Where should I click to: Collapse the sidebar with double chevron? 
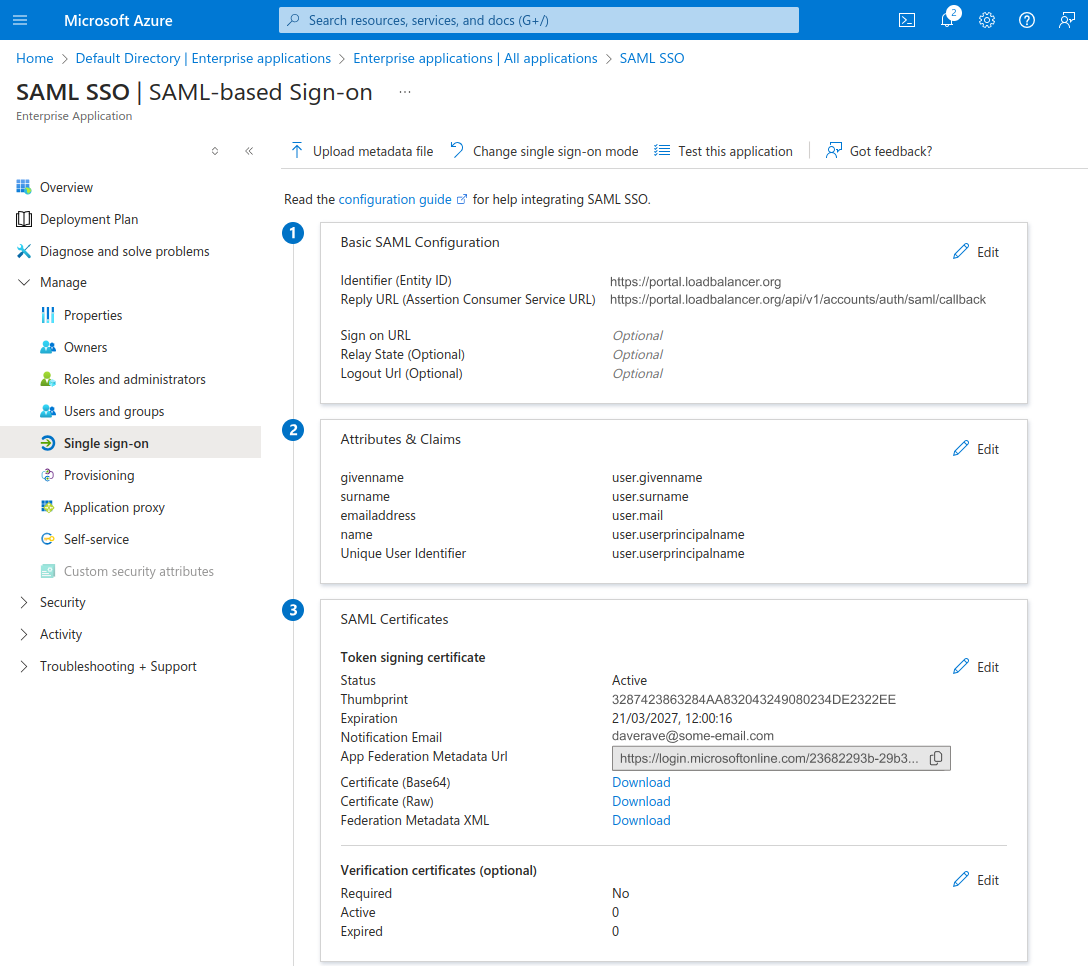(x=249, y=151)
